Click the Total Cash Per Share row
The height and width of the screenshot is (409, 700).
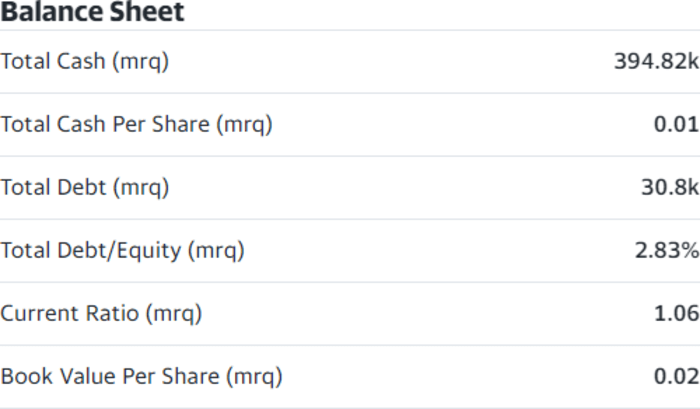[x=350, y=125]
